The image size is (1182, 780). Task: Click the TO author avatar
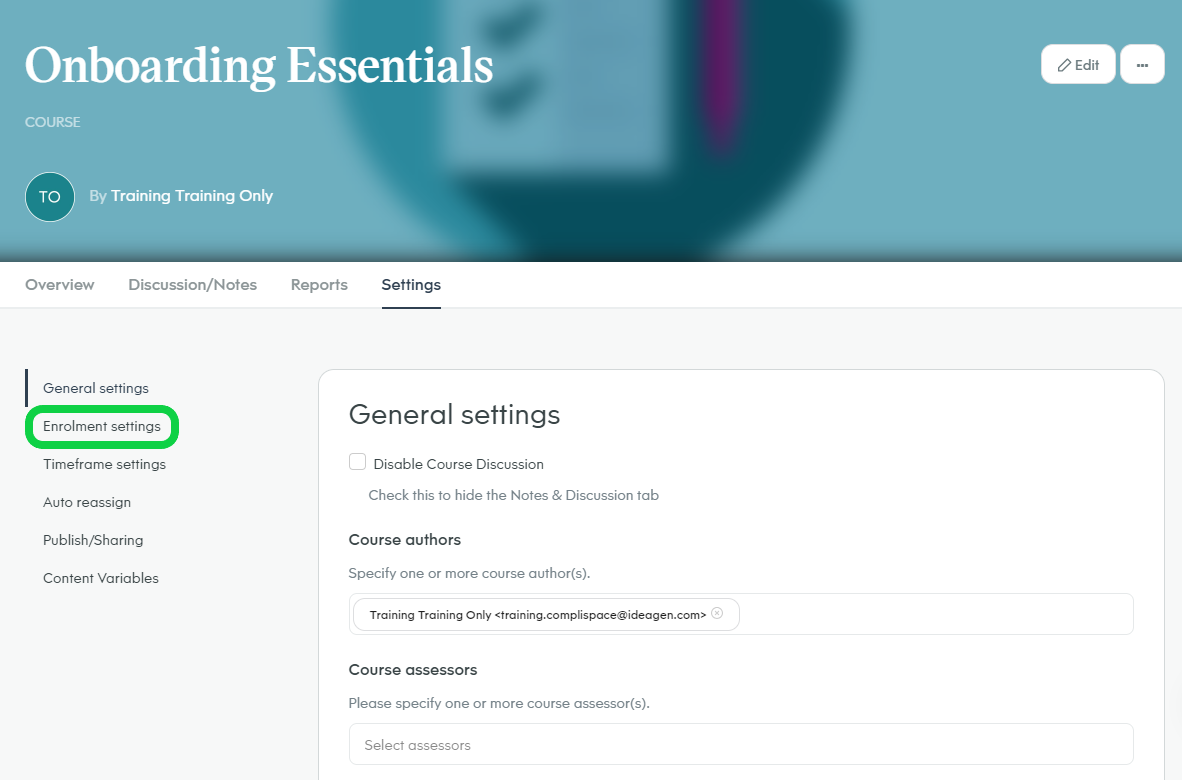click(x=50, y=197)
